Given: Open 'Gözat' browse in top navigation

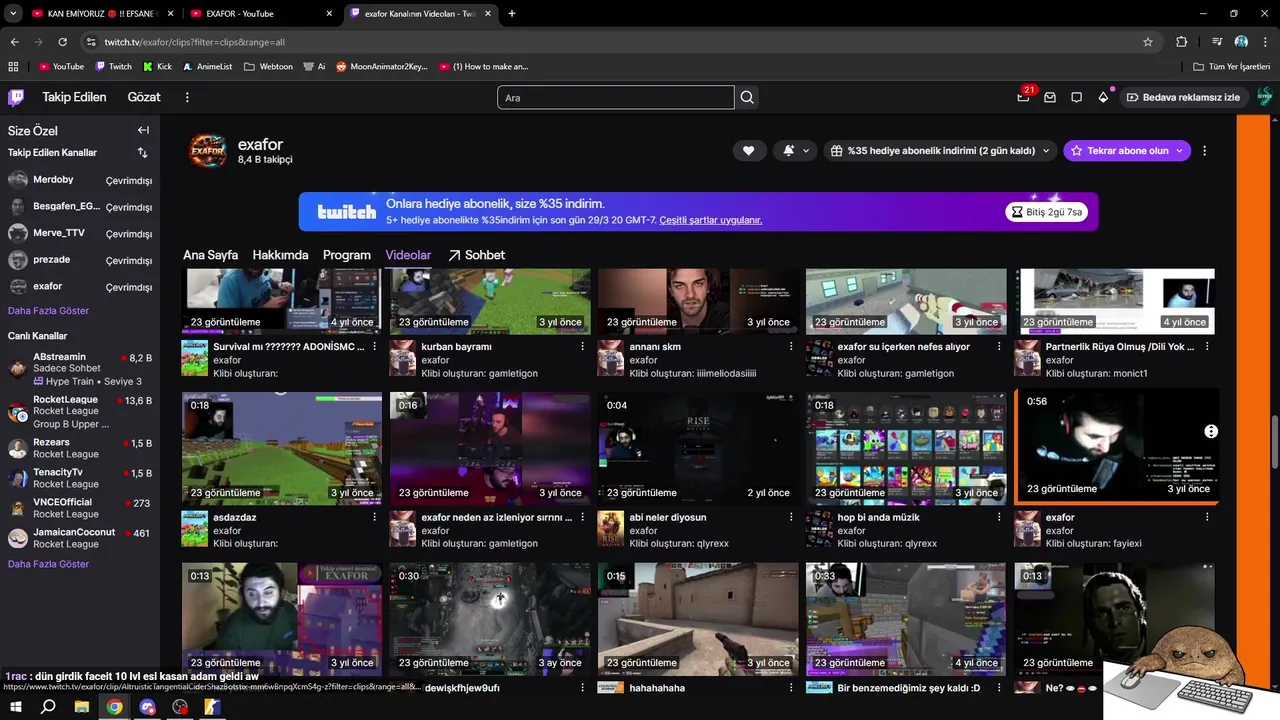Looking at the screenshot, I should [144, 97].
